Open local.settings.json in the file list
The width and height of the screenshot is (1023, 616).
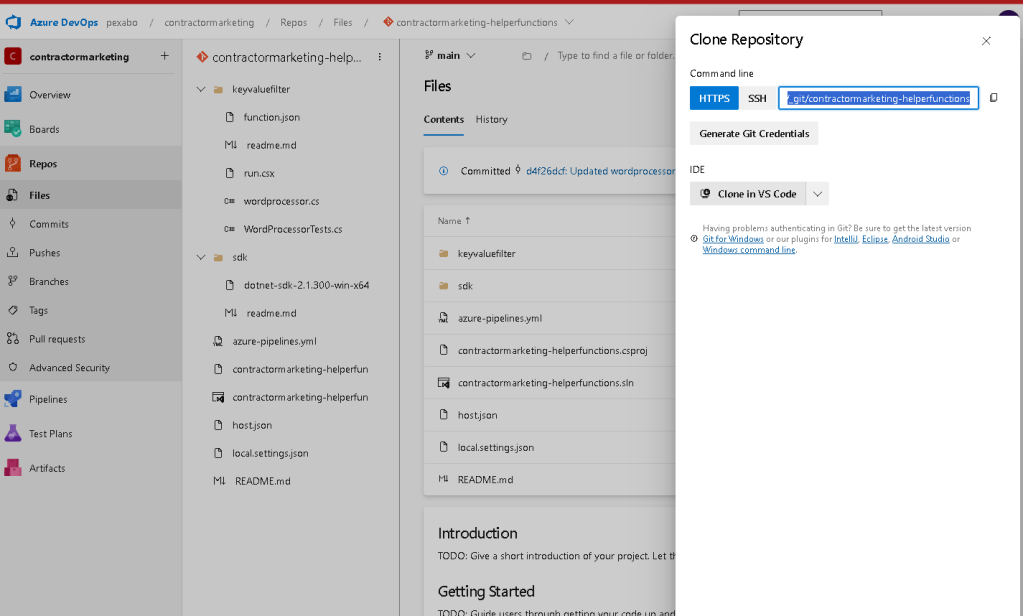coord(496,448)
